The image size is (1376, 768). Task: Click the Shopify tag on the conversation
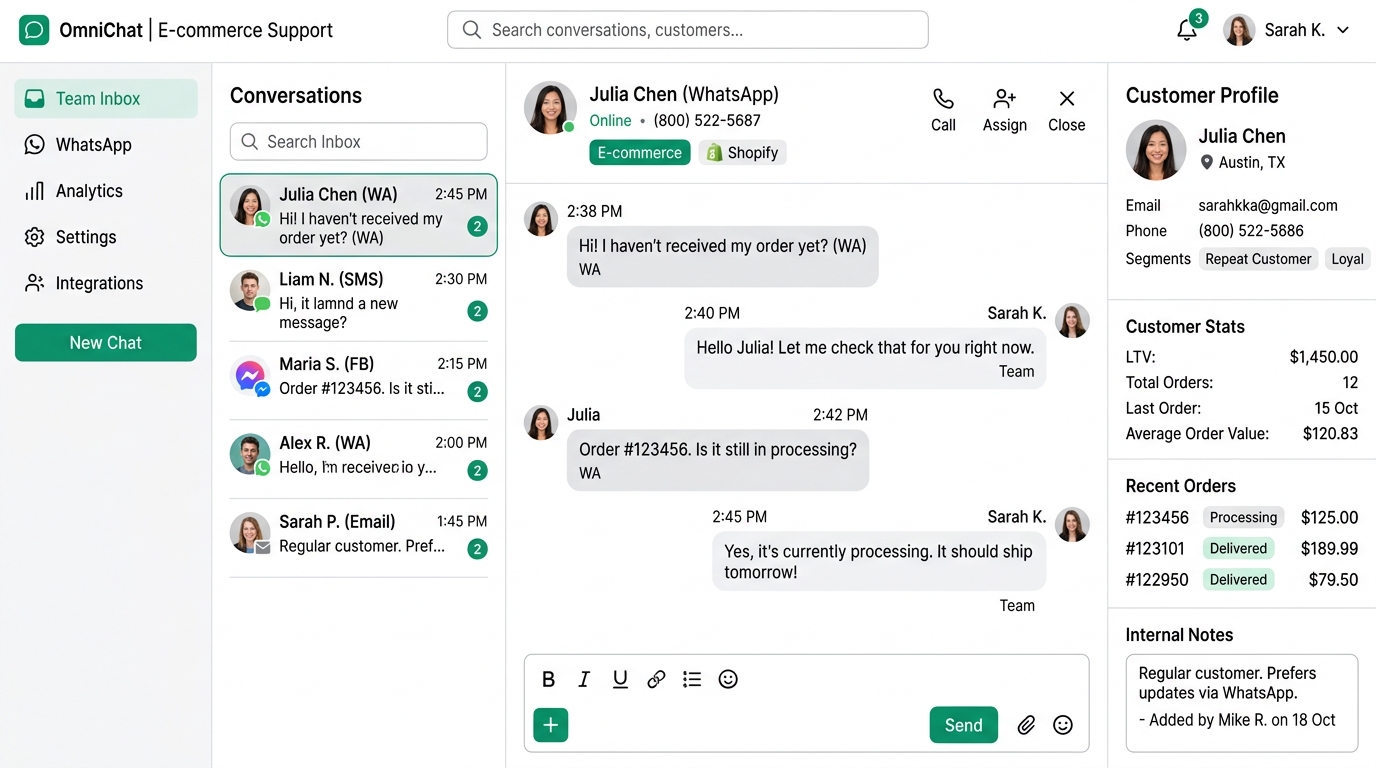click(742, 153)
